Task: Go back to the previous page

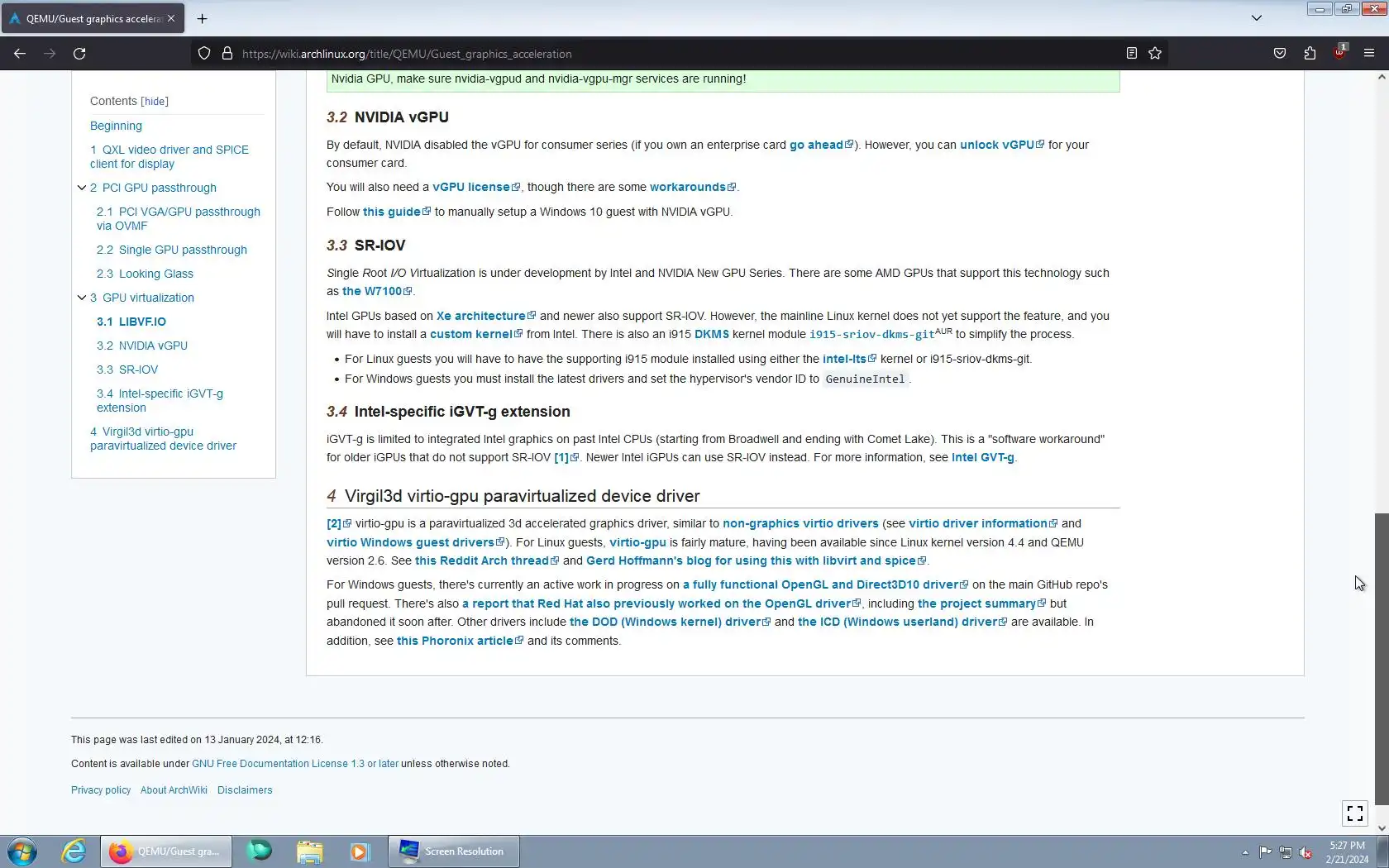Action: click(20, 54)
